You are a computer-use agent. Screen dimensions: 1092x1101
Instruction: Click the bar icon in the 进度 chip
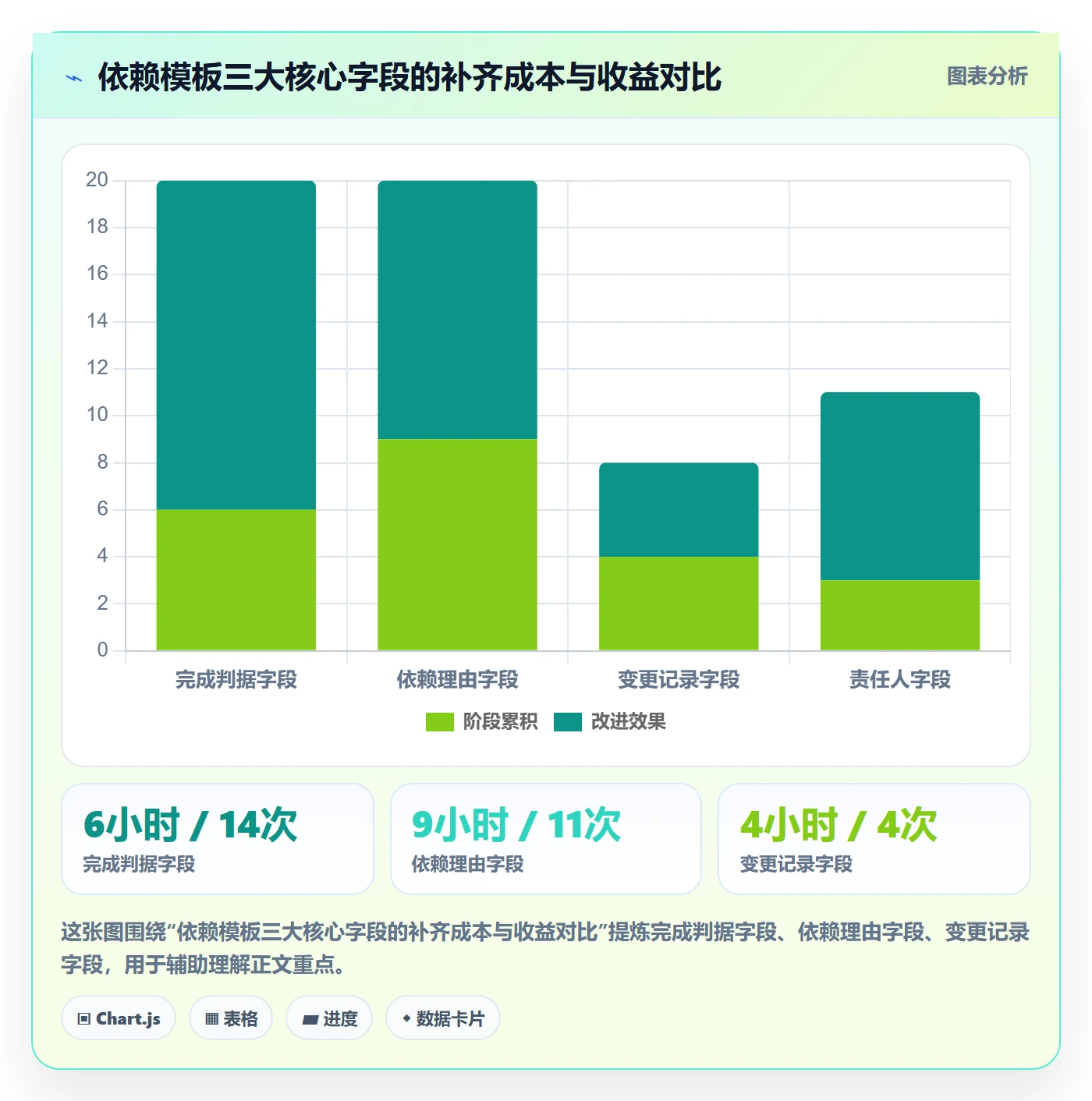coord(310,1020)
